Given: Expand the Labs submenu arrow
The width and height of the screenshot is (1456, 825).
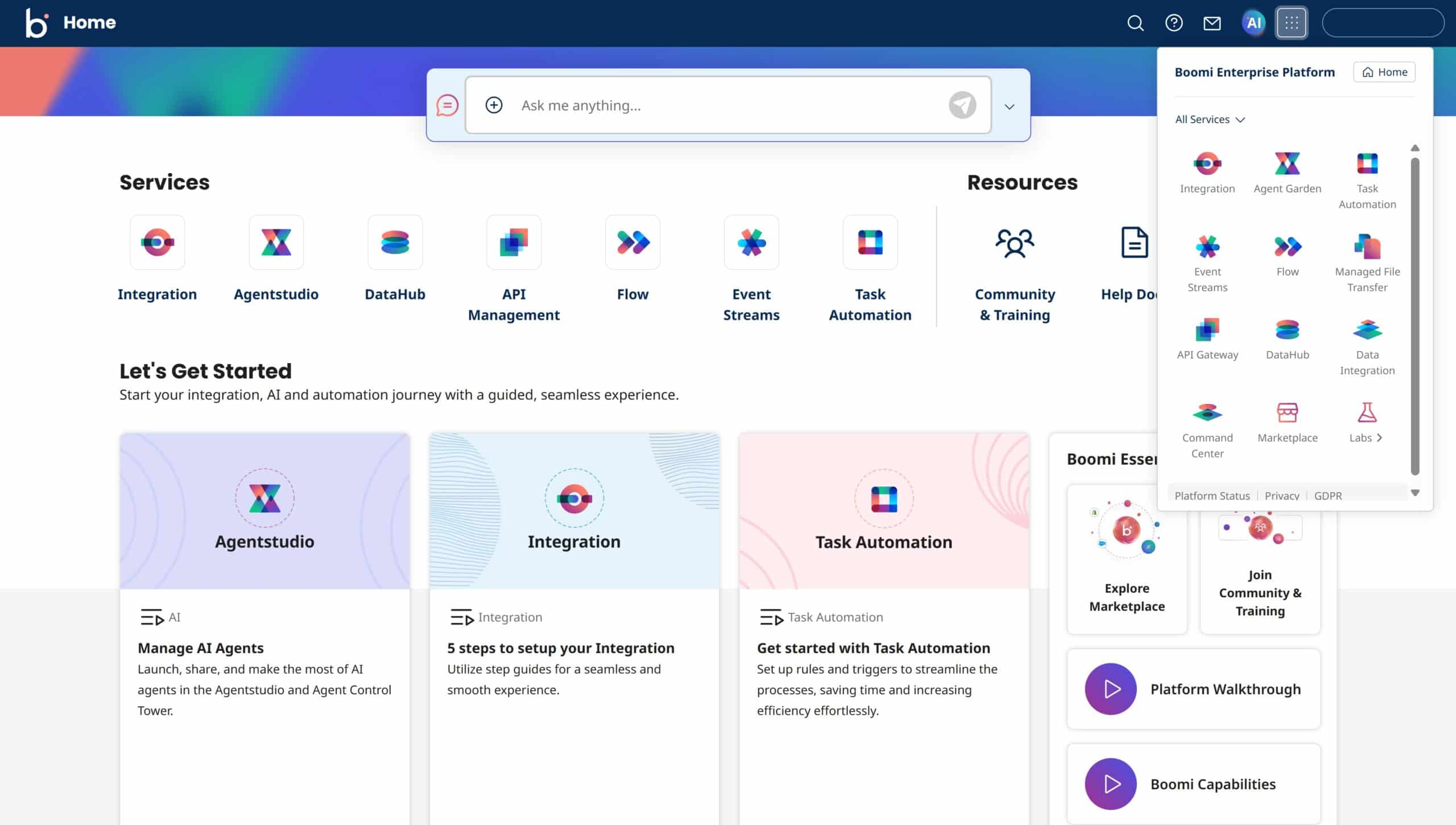Looking at the screenshot, I should [1379, 438].
